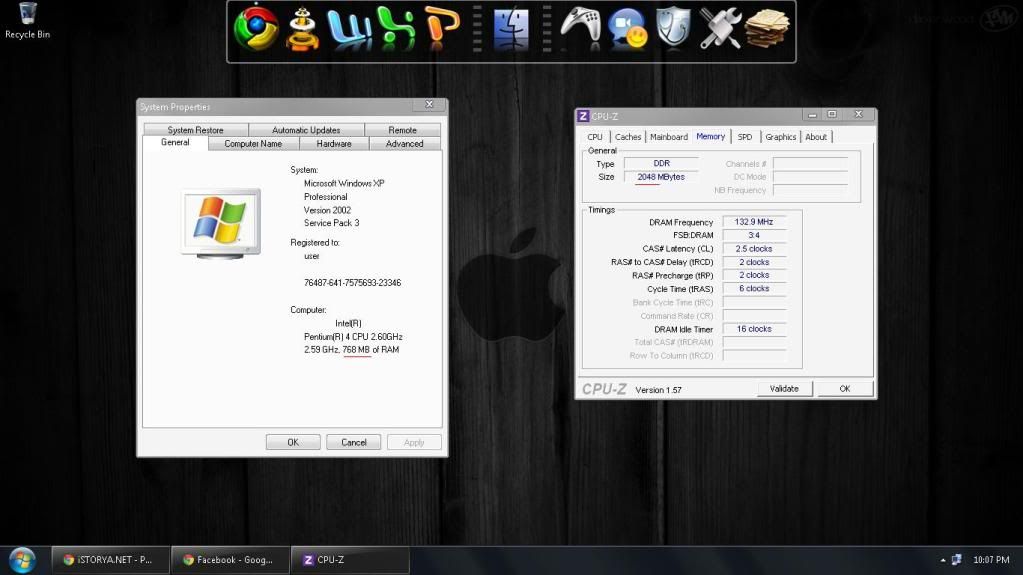This screenshot has height=575, width=1023.
Task: Launch the joystick-figure dock icon next to Chrome
Action: point(303,29)
